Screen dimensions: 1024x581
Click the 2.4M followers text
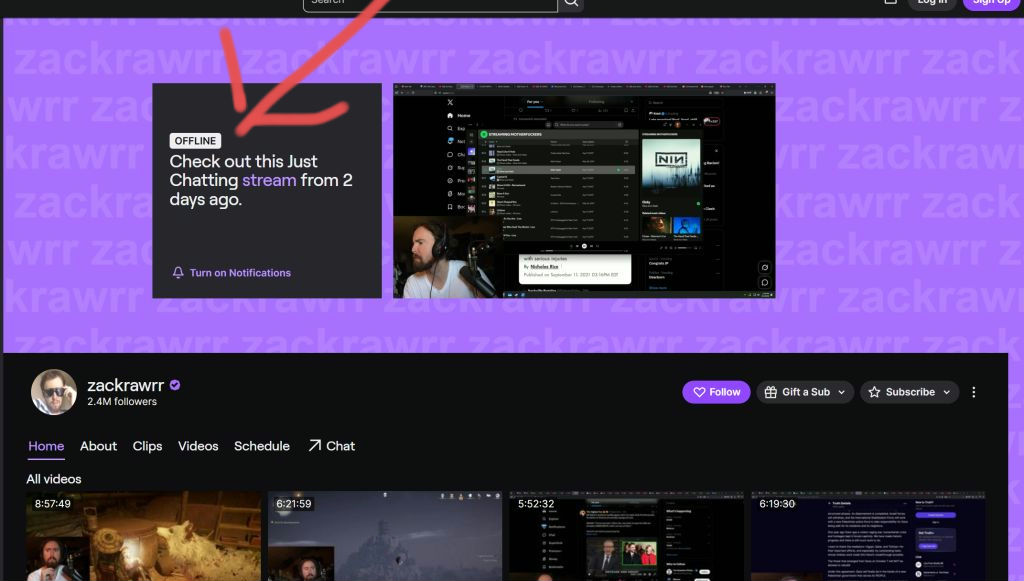click(122, 402)
